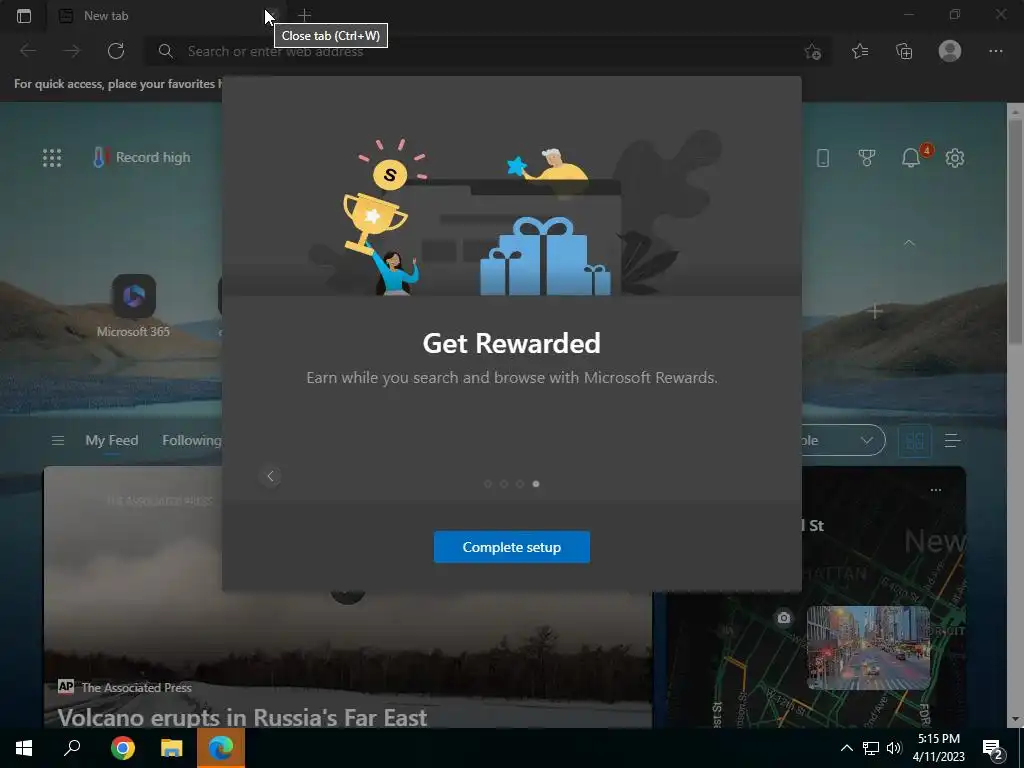
Task: Open the taskbar network icon
Action: pyautogui.click(x=871, y=748)
